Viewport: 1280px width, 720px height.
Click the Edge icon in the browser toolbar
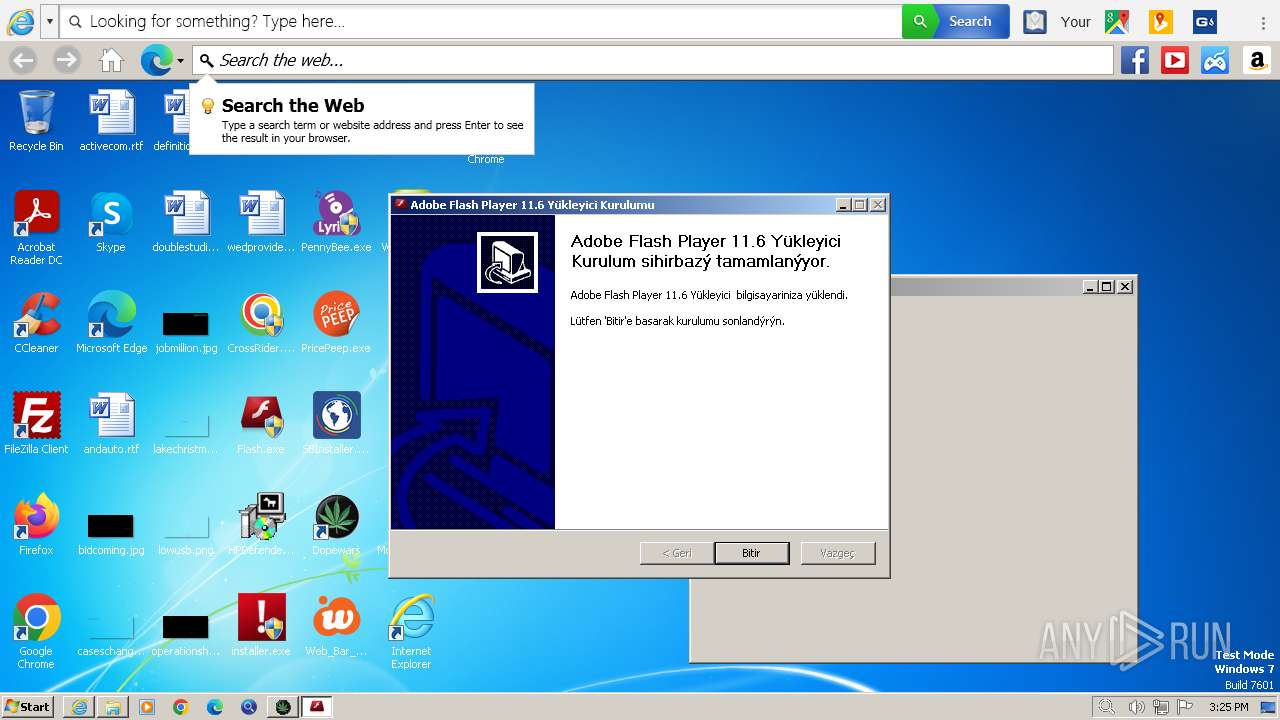coord(157,60)
